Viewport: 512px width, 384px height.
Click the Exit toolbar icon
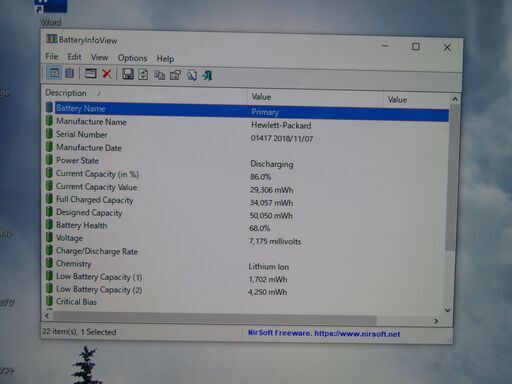[x=207, y=76]
